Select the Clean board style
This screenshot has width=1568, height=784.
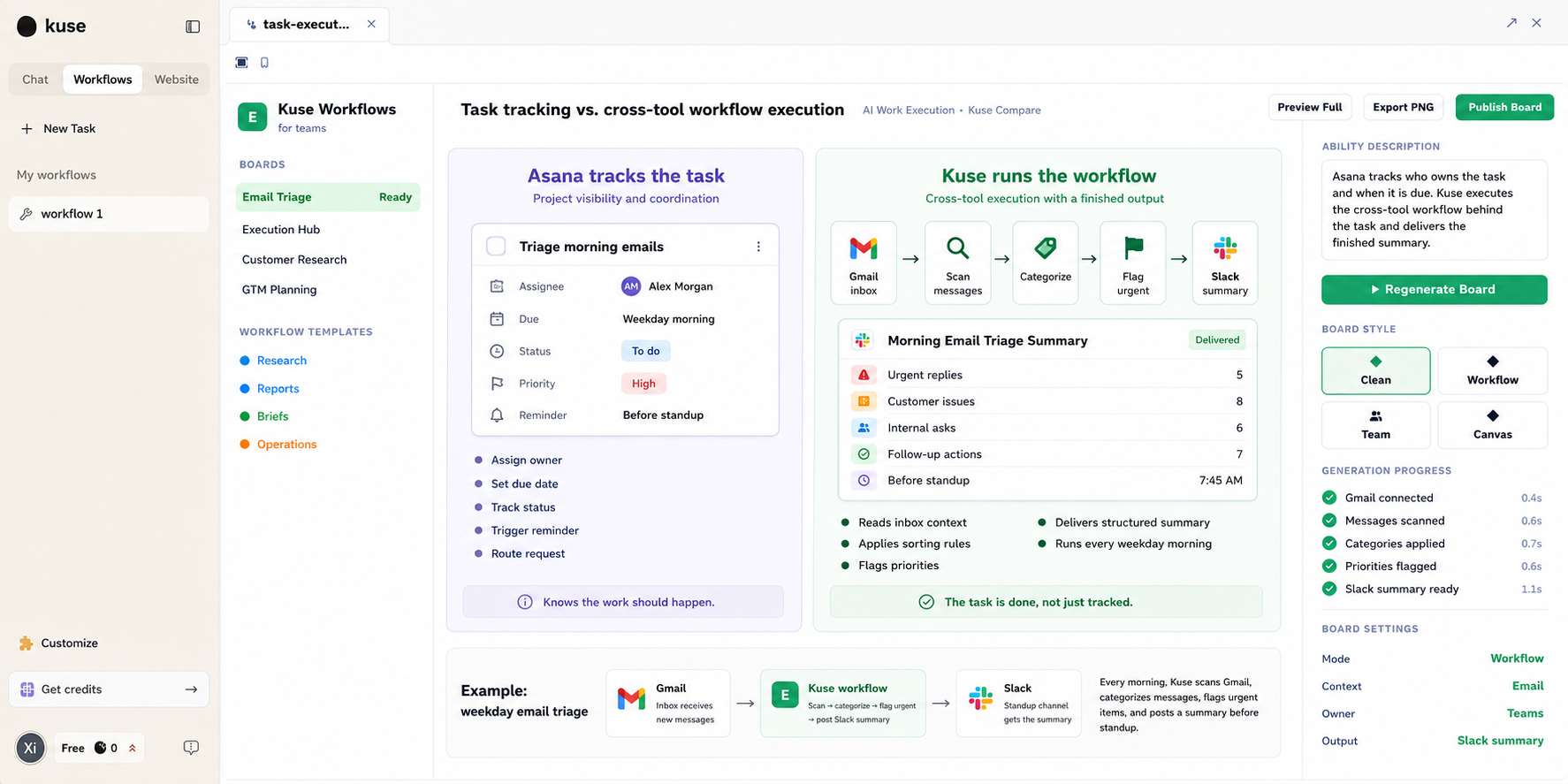(x=1375, y=370)
